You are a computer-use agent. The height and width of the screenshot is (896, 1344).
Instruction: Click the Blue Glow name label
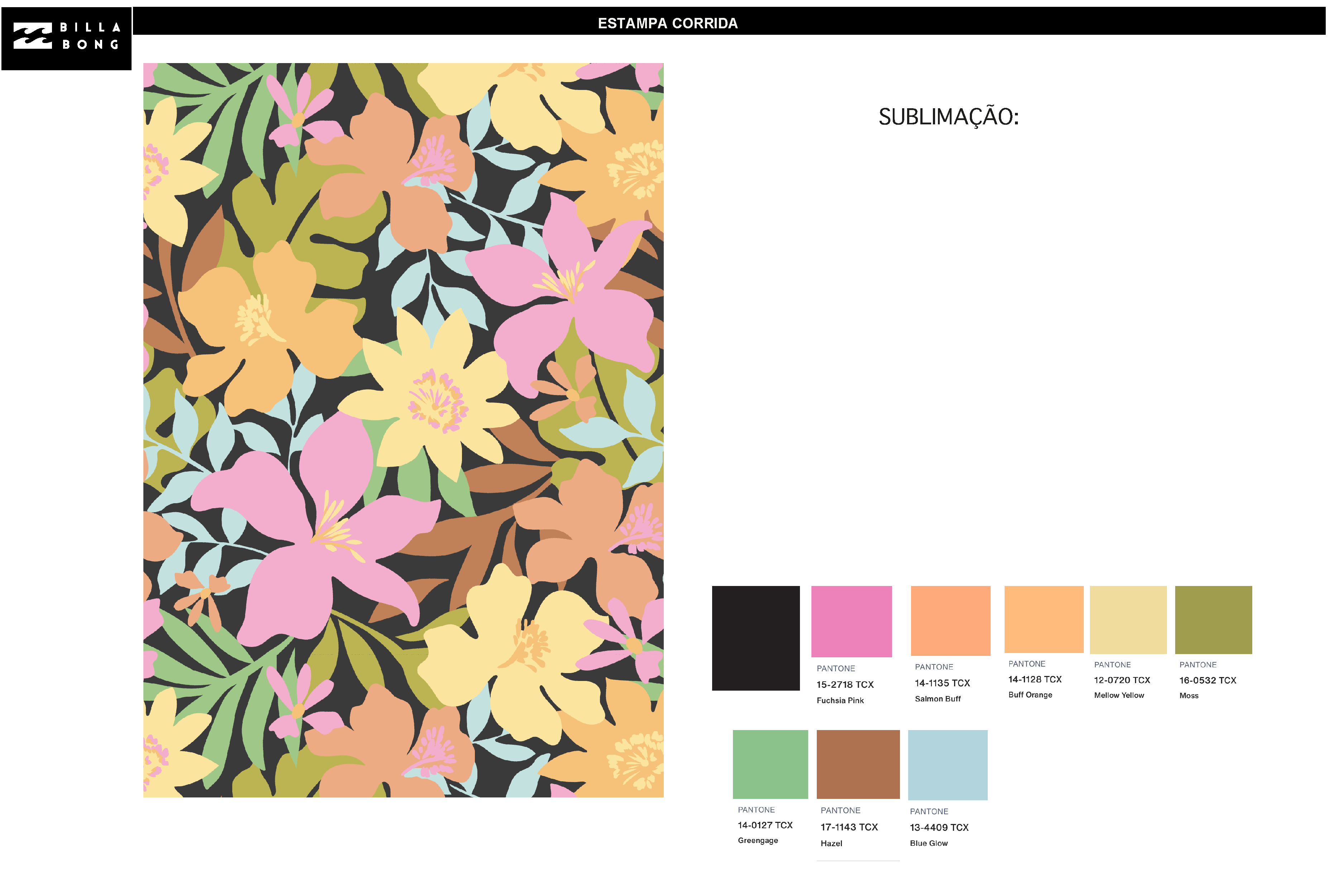click(x=929, y=843)
